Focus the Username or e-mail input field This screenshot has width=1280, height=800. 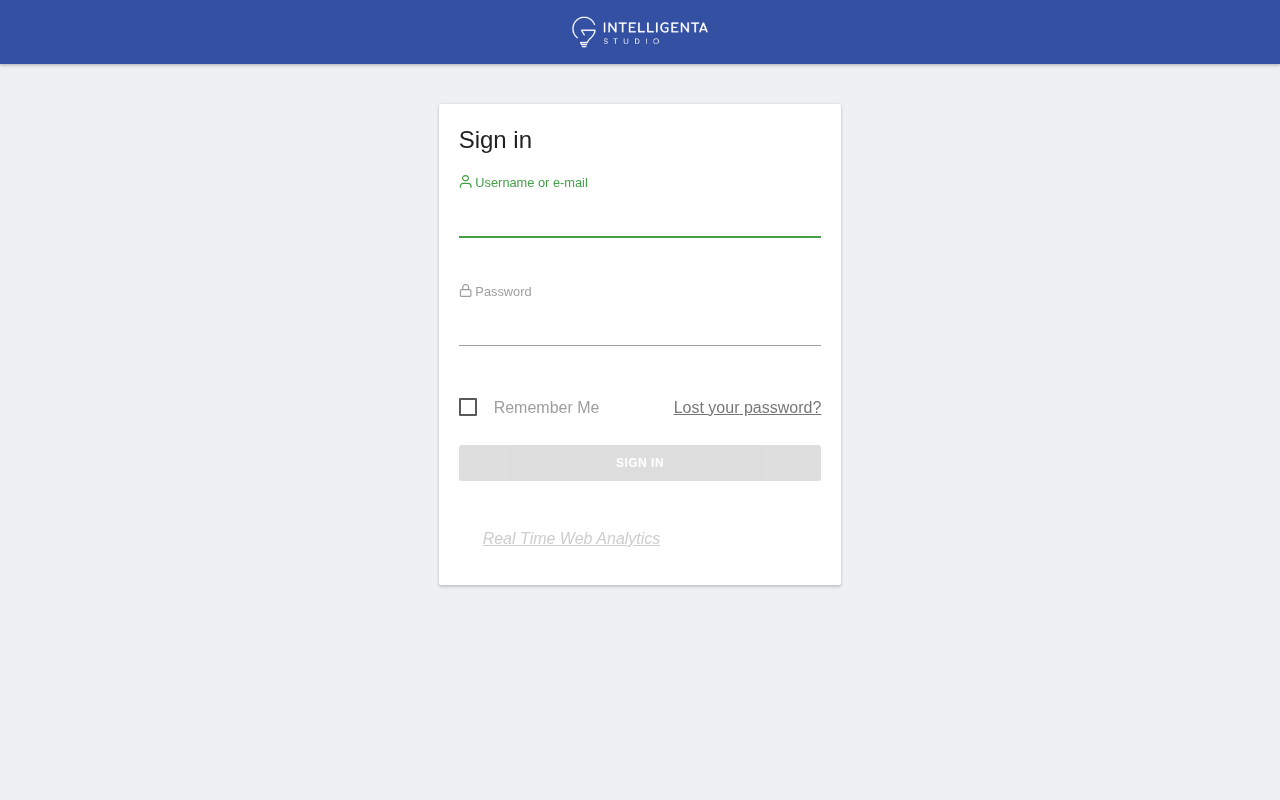click(x=640, y=218)
